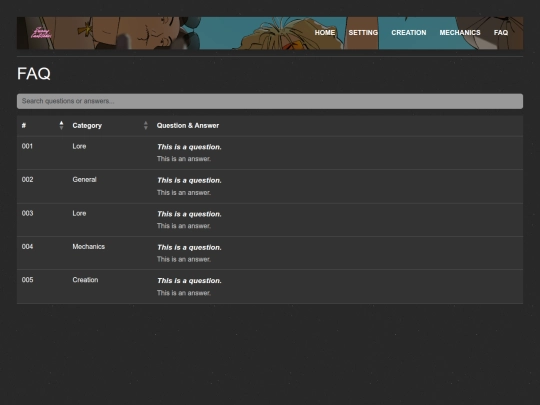This screenshot has width=540, height=405.
Task: Click Lore category in row 001
Action: [x=79, y=146]
